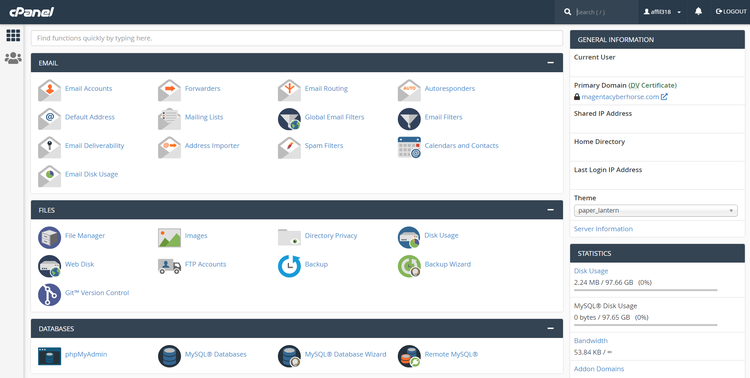The height and width of the screenshot is (378, 750).
Task: Open the Default Address icon
Action: (49, 119)
